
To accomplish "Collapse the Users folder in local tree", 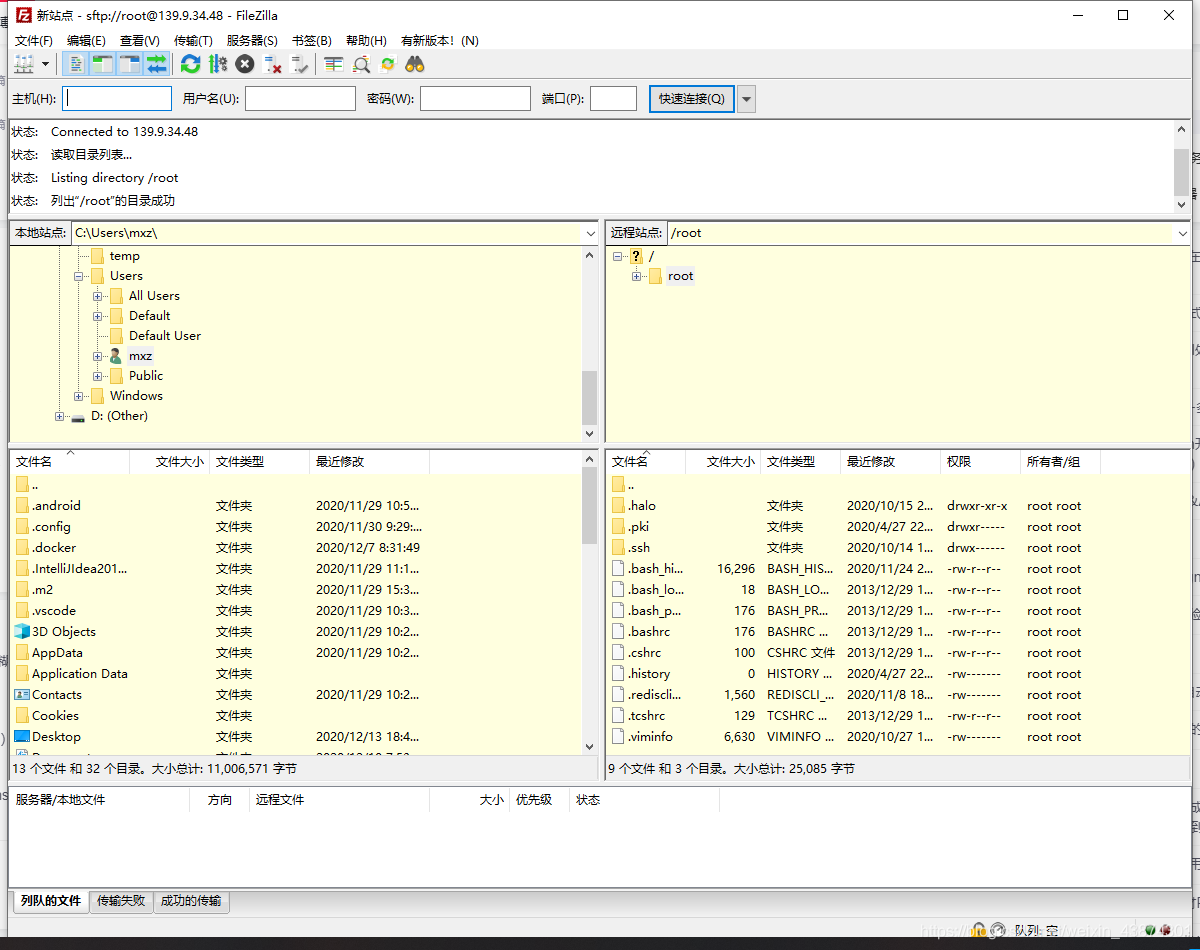I will click(78, 276).
